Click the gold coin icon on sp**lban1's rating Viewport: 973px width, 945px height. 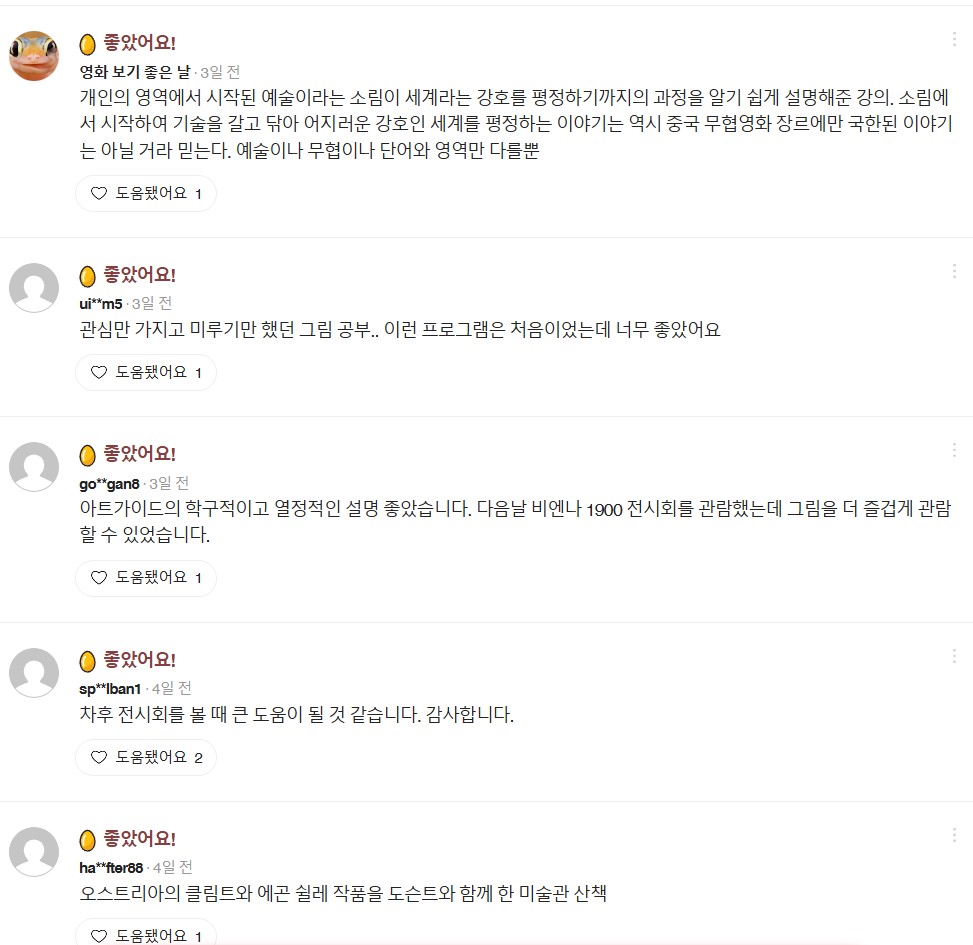[88, 661]
